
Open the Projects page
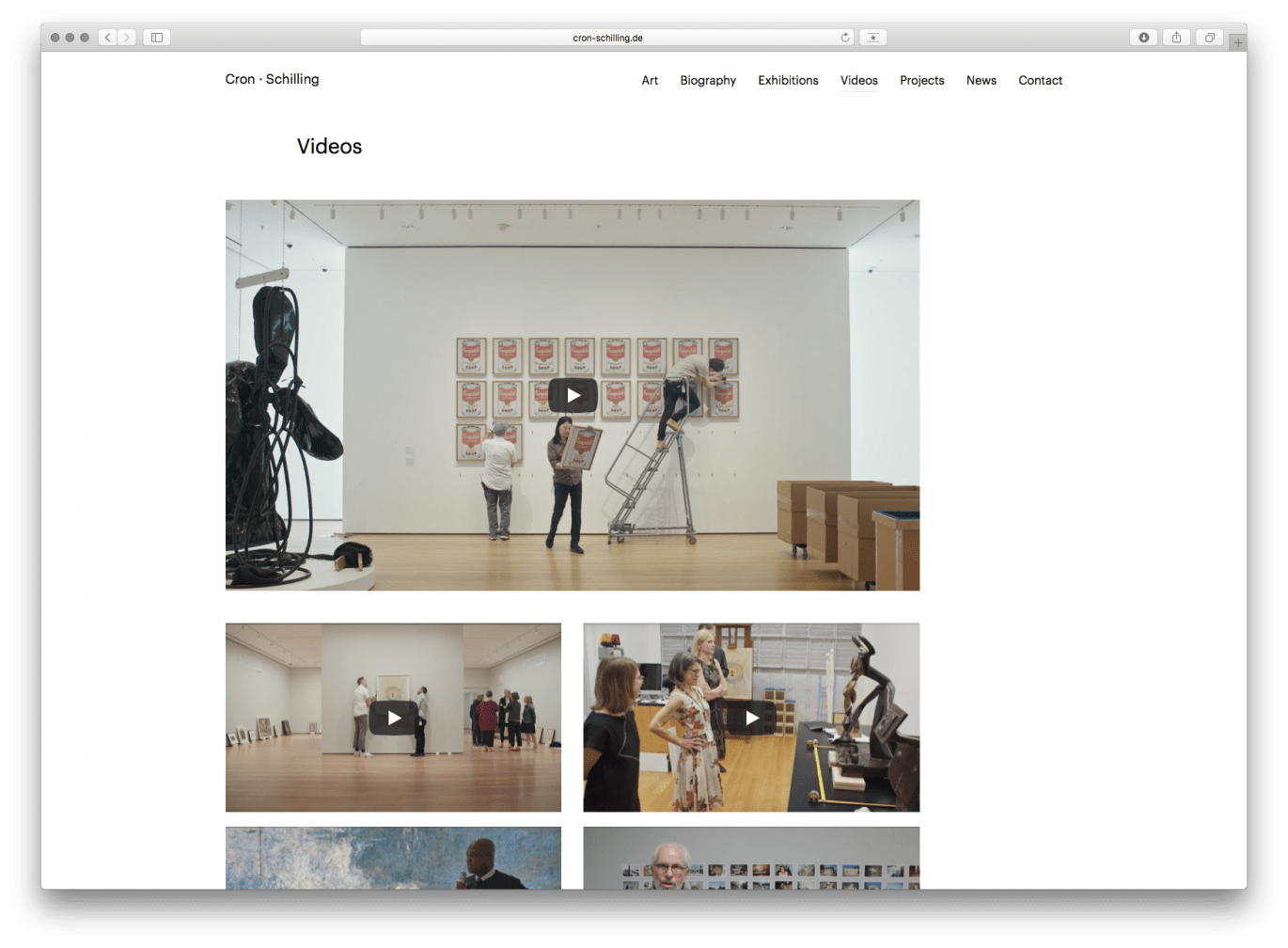(922, 81)
